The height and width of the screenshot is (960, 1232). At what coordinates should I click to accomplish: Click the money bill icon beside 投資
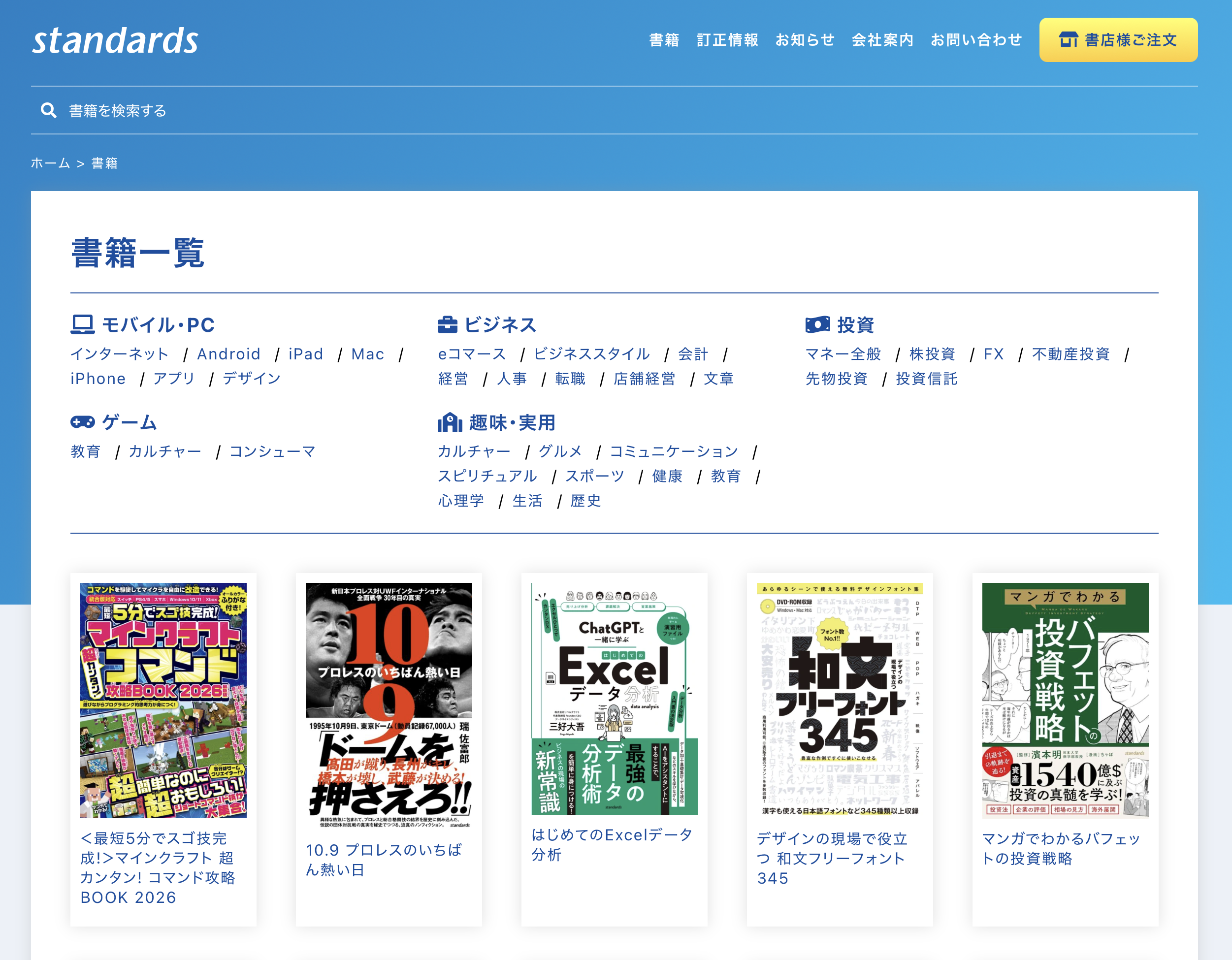coord(817,324)
